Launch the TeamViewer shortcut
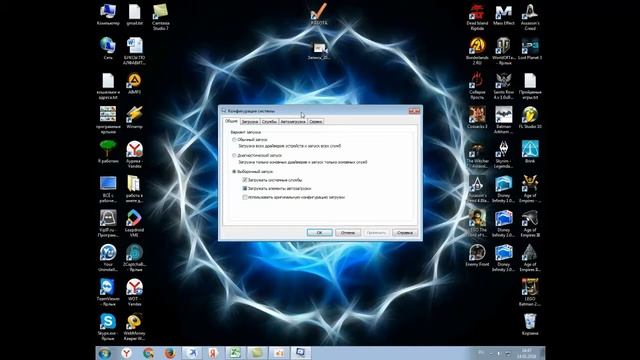 pos(108,292)
